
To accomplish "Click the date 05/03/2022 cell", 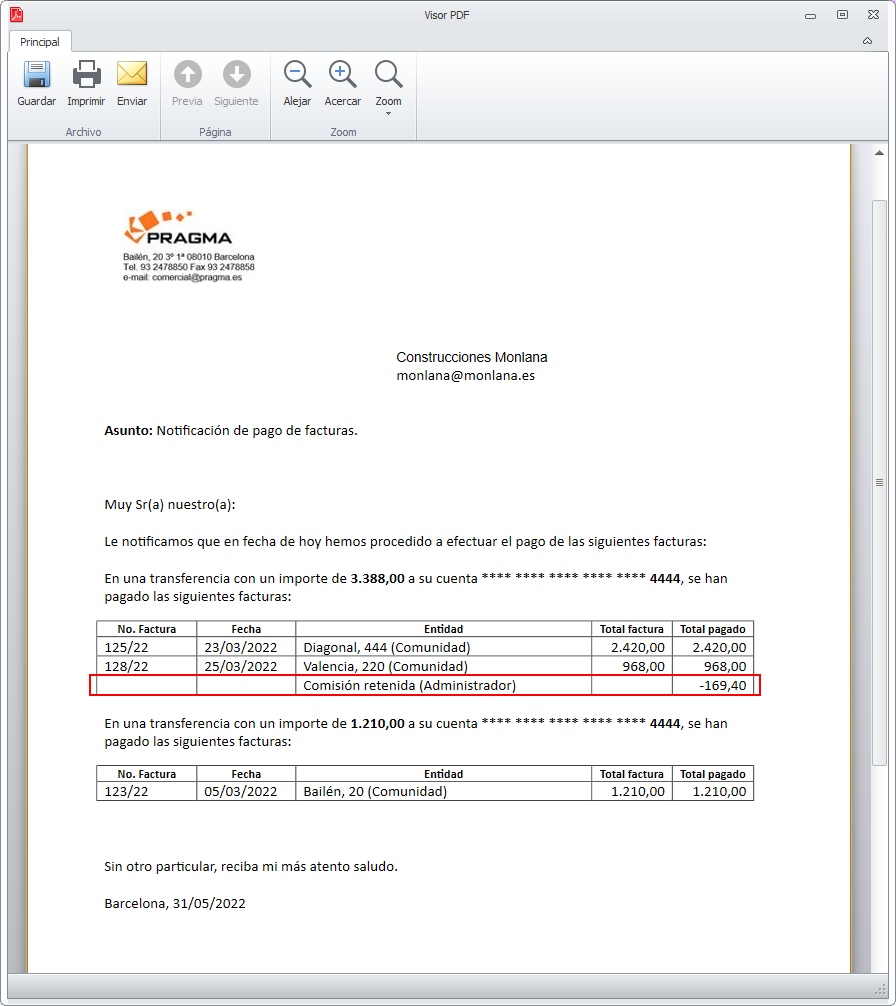I will 246,791.
